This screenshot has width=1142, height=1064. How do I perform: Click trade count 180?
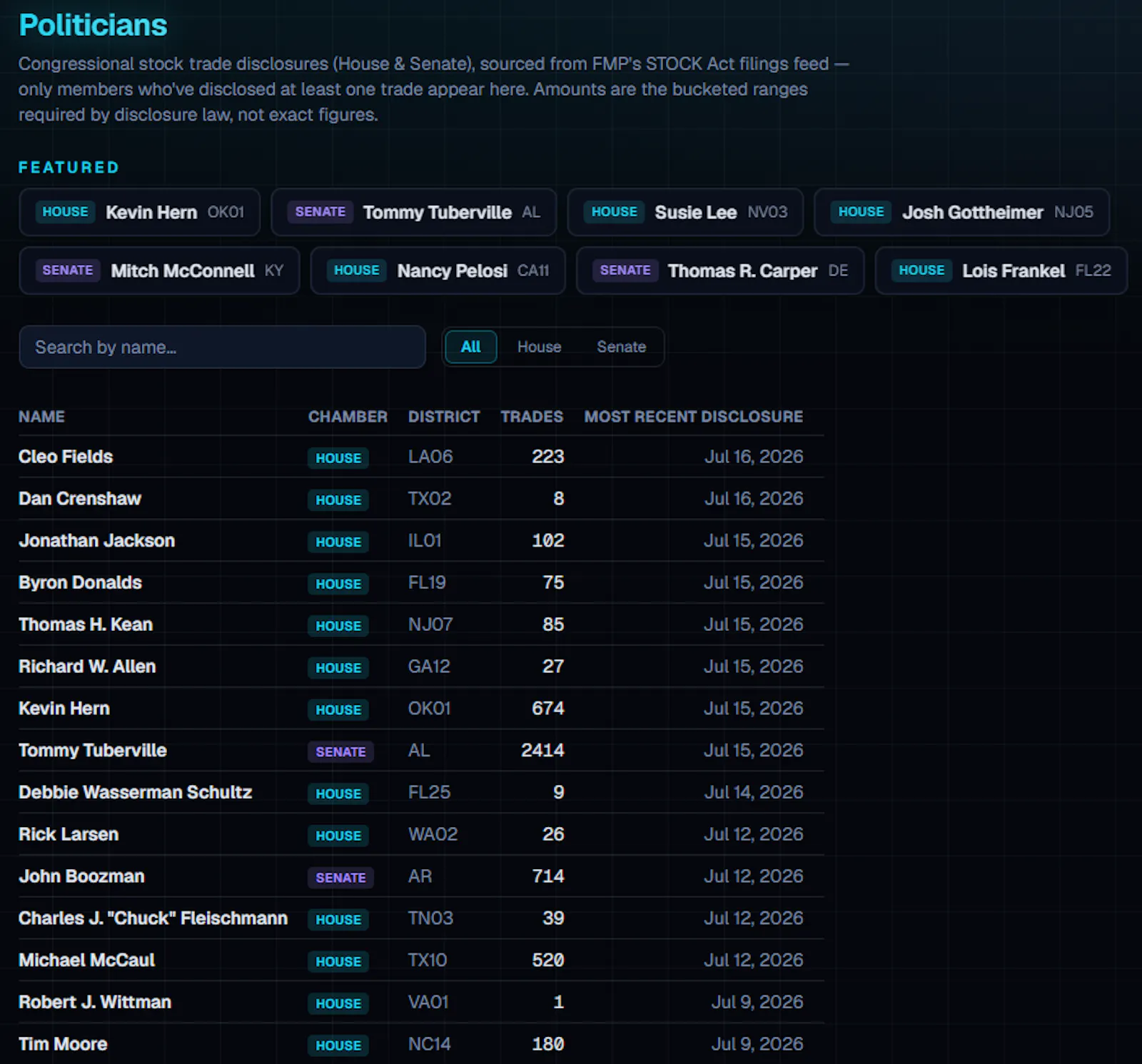tap(548, 1044)
